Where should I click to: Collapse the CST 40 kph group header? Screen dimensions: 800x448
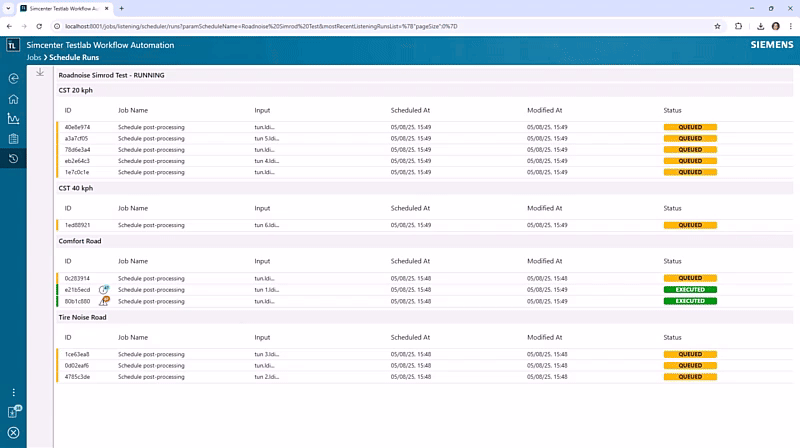pyautogui.click(x=425, y=188)
